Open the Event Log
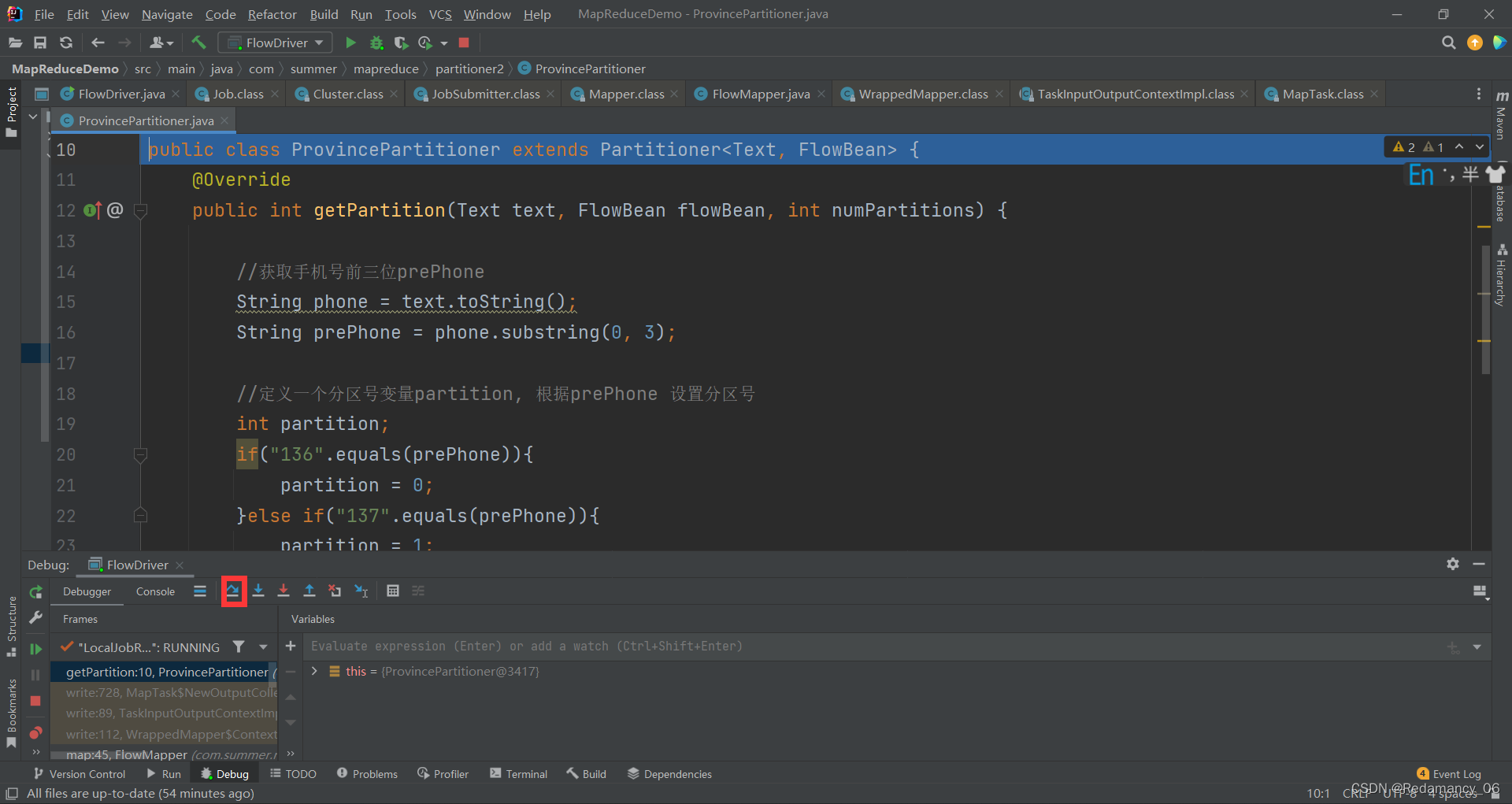 tap(1448, 774)
